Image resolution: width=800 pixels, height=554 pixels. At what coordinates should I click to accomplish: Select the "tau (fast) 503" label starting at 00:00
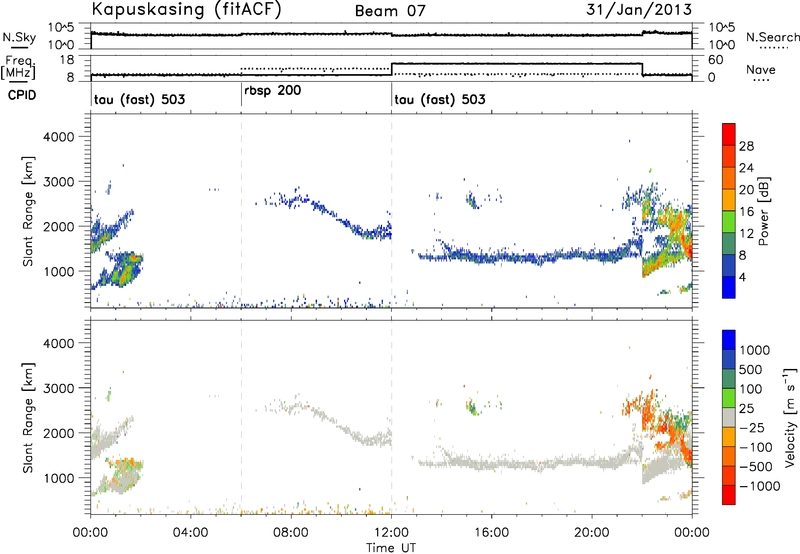(139, 99)
